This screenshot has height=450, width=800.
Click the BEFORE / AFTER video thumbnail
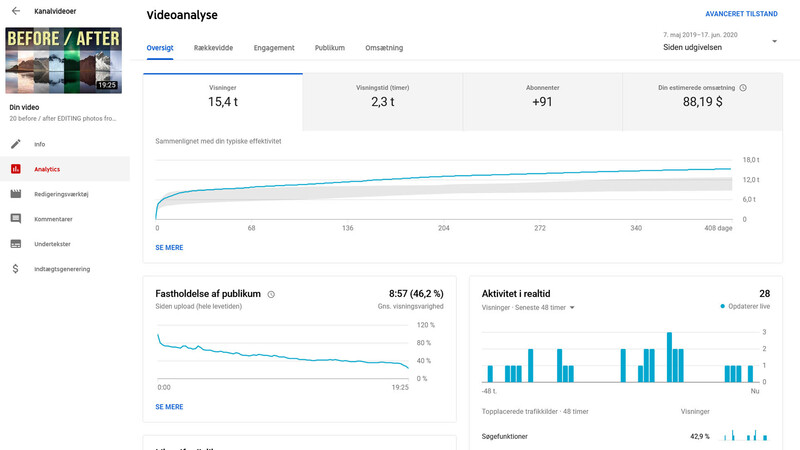(x=64, y=60)
